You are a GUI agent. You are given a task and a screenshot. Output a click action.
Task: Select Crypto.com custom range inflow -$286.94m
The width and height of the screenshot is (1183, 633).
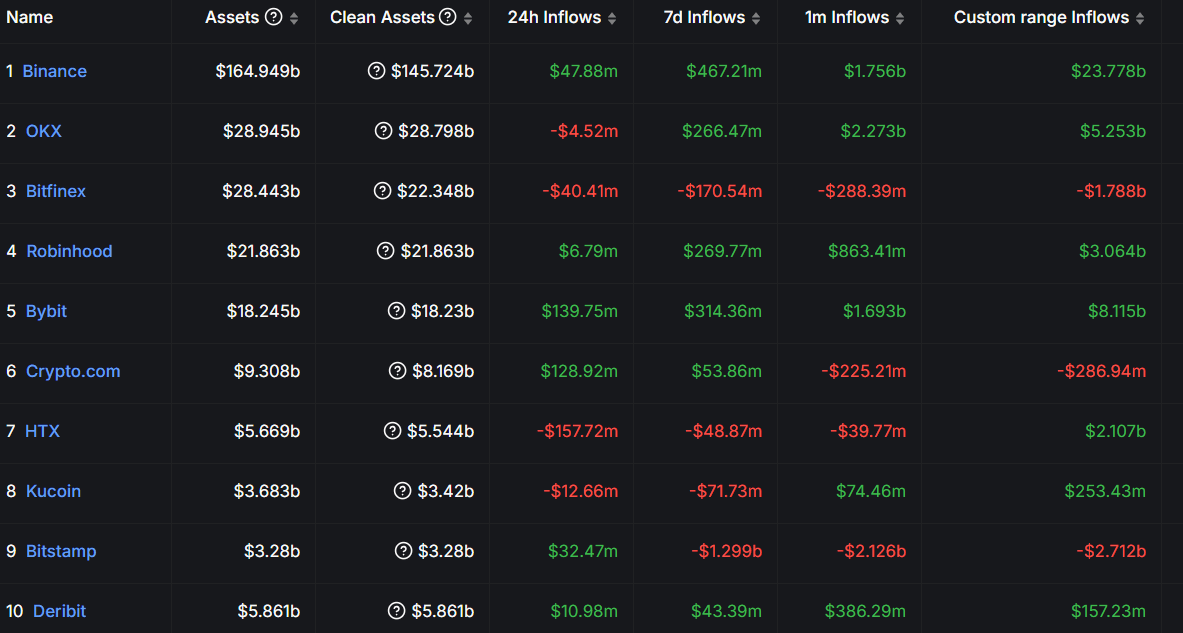click(1102, 371)
